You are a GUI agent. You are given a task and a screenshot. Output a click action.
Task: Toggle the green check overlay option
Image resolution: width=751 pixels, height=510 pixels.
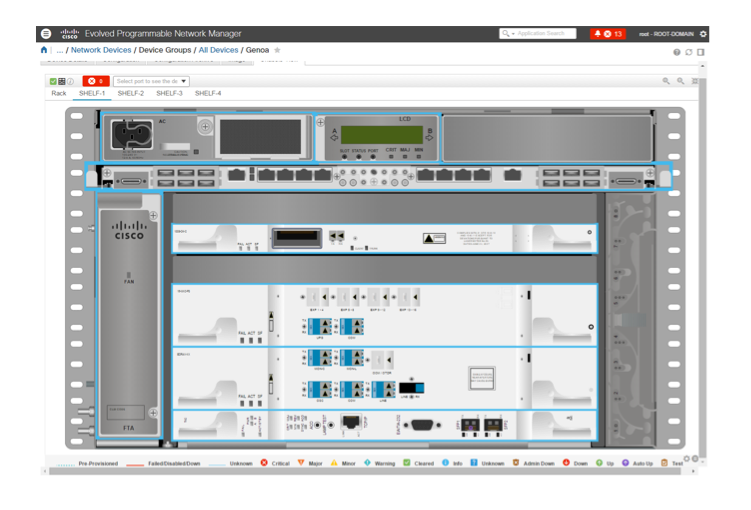53,81
